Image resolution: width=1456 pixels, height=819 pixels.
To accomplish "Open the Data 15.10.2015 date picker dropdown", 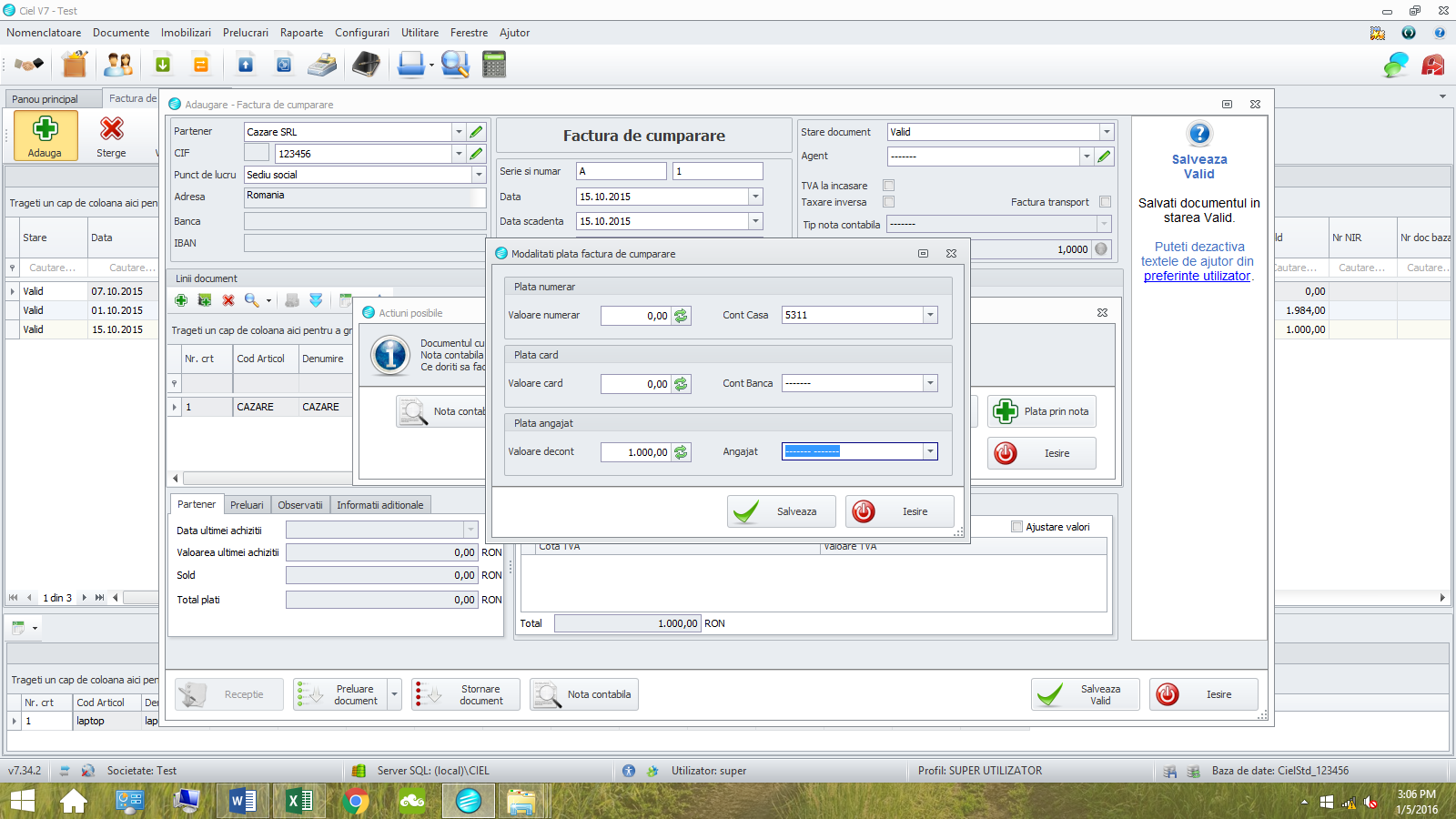I will (755, 197).
